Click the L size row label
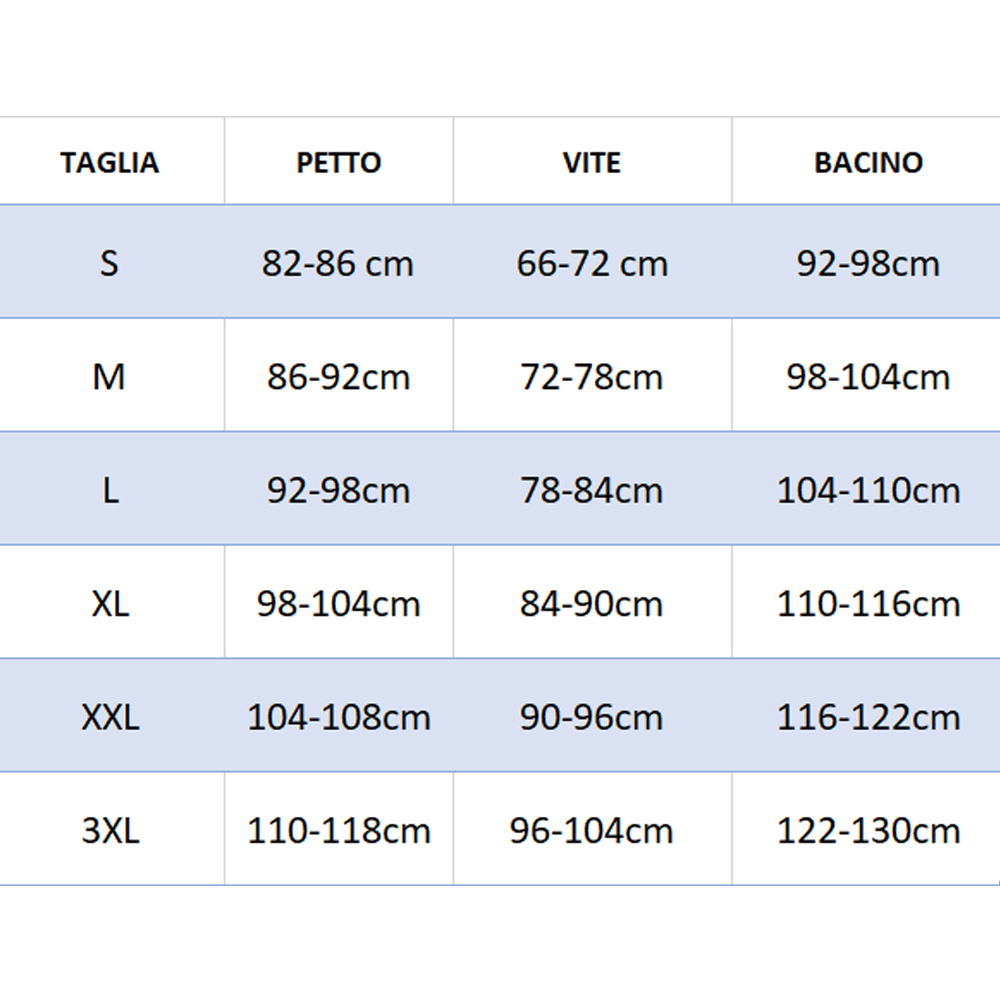Viewport: 1000px width, 1000px height. 109,491
